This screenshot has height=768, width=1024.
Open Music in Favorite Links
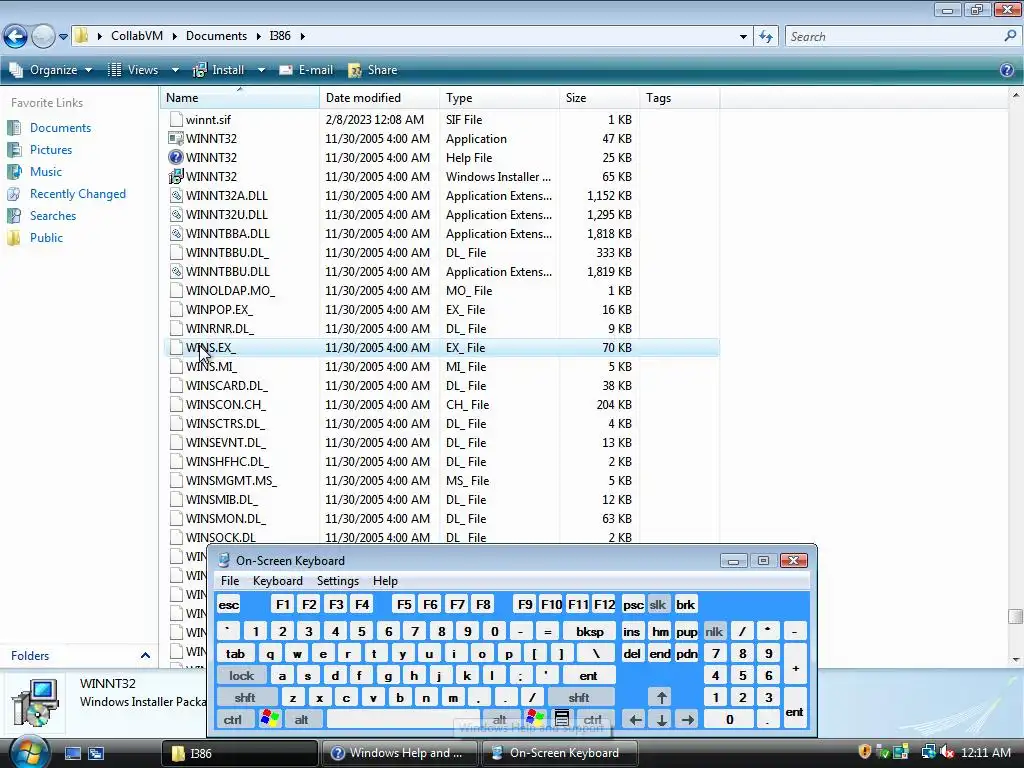[x=46, y=172]
